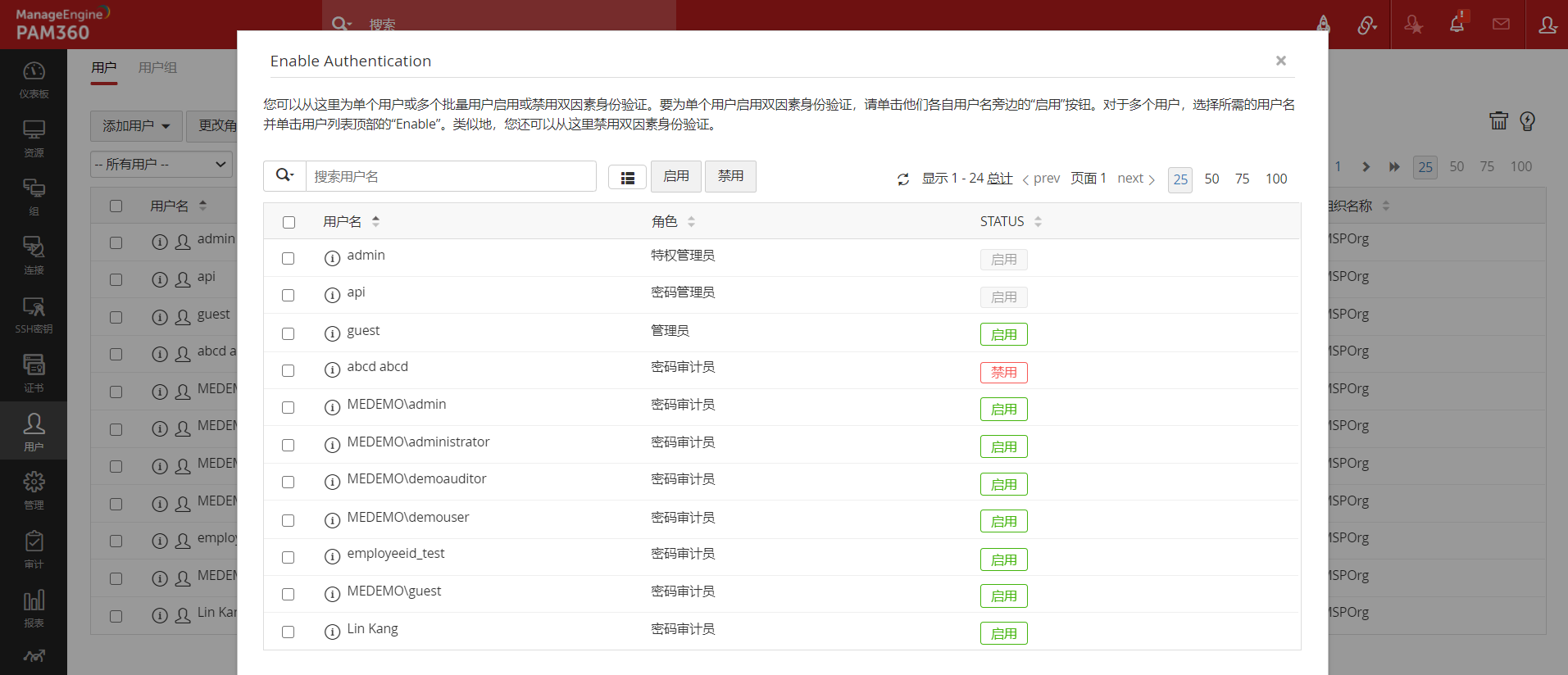Viewport: 1568px width, 675px height.
Task: Close the Enable Authentication dialog
Action: pyautogui.click(x=1281, y=61)
